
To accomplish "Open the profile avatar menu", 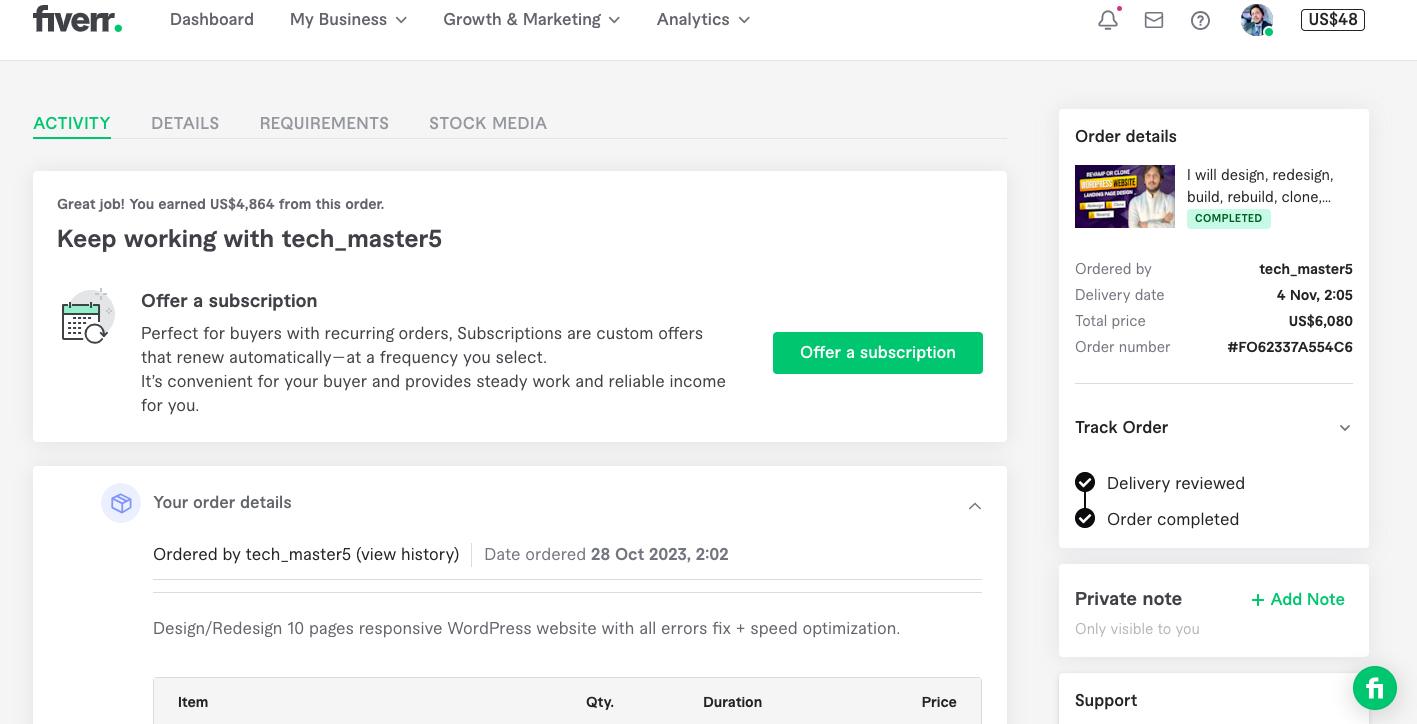I will point(1257,20).
